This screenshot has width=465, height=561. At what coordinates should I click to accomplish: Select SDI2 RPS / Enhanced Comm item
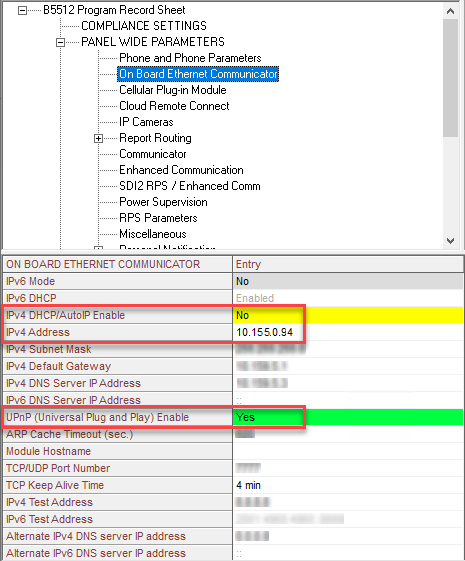point(190,186)
